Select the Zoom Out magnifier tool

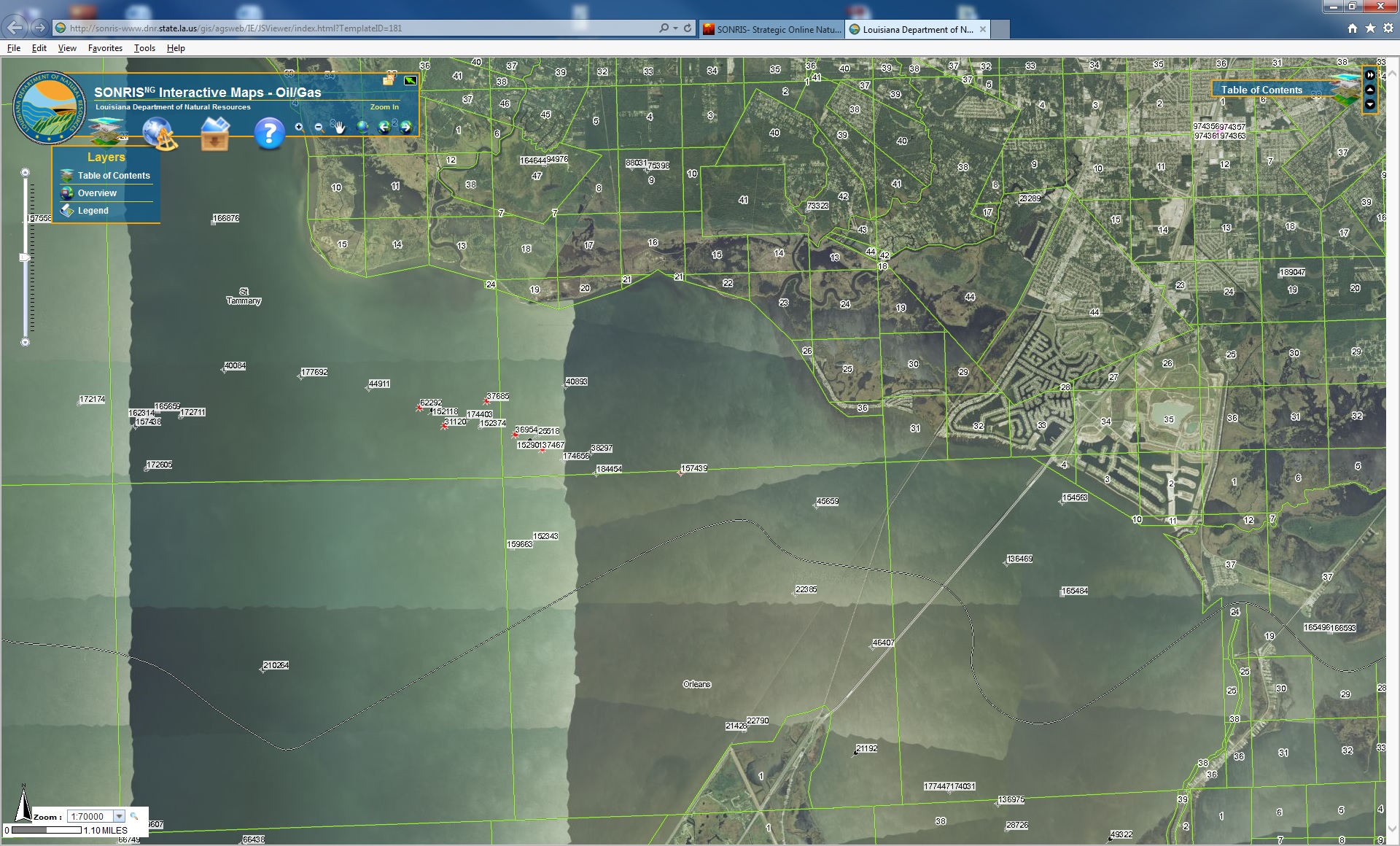319,127
